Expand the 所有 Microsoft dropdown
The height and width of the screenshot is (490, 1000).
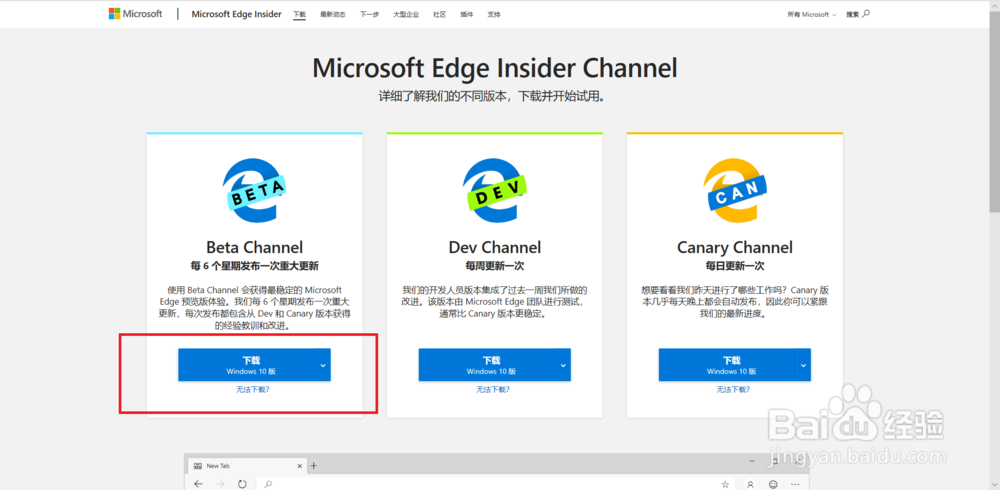click(x=812, y=15)
